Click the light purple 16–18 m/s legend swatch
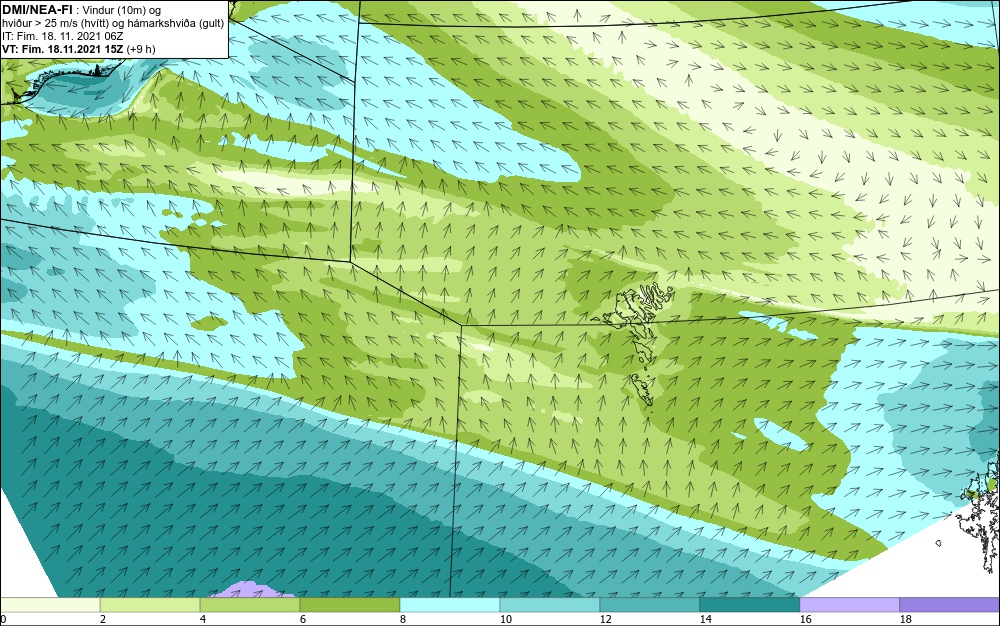1000x626 pixels. 849,604
